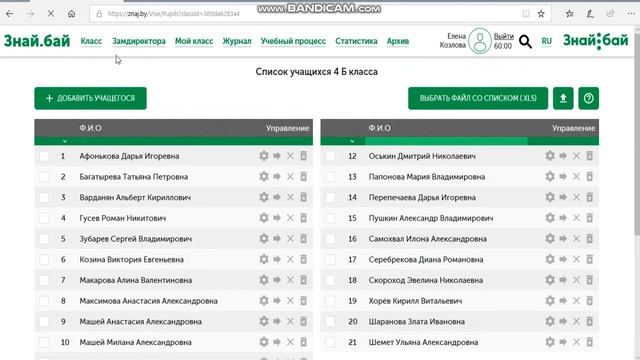Image resolution: width=640 pixels, height=360 pixels.
Task: Click ВЫБРАТЬ ФАЙЛ СО СПИСКОМ (XLS) button
Action: (478, 98)
